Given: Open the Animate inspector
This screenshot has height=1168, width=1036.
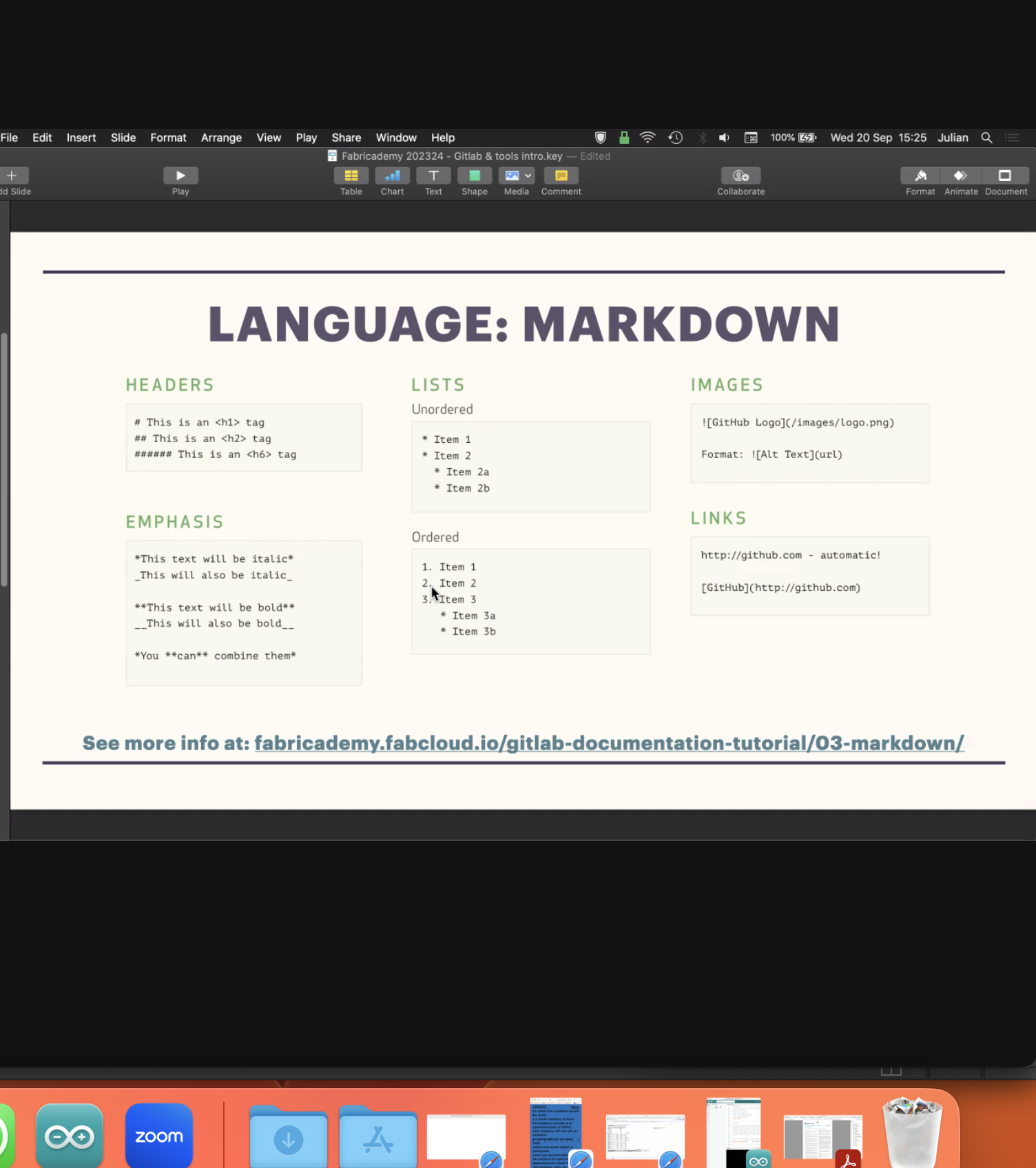Looking at the screenshot, I should pyautogui.click(x=960, y=176).
